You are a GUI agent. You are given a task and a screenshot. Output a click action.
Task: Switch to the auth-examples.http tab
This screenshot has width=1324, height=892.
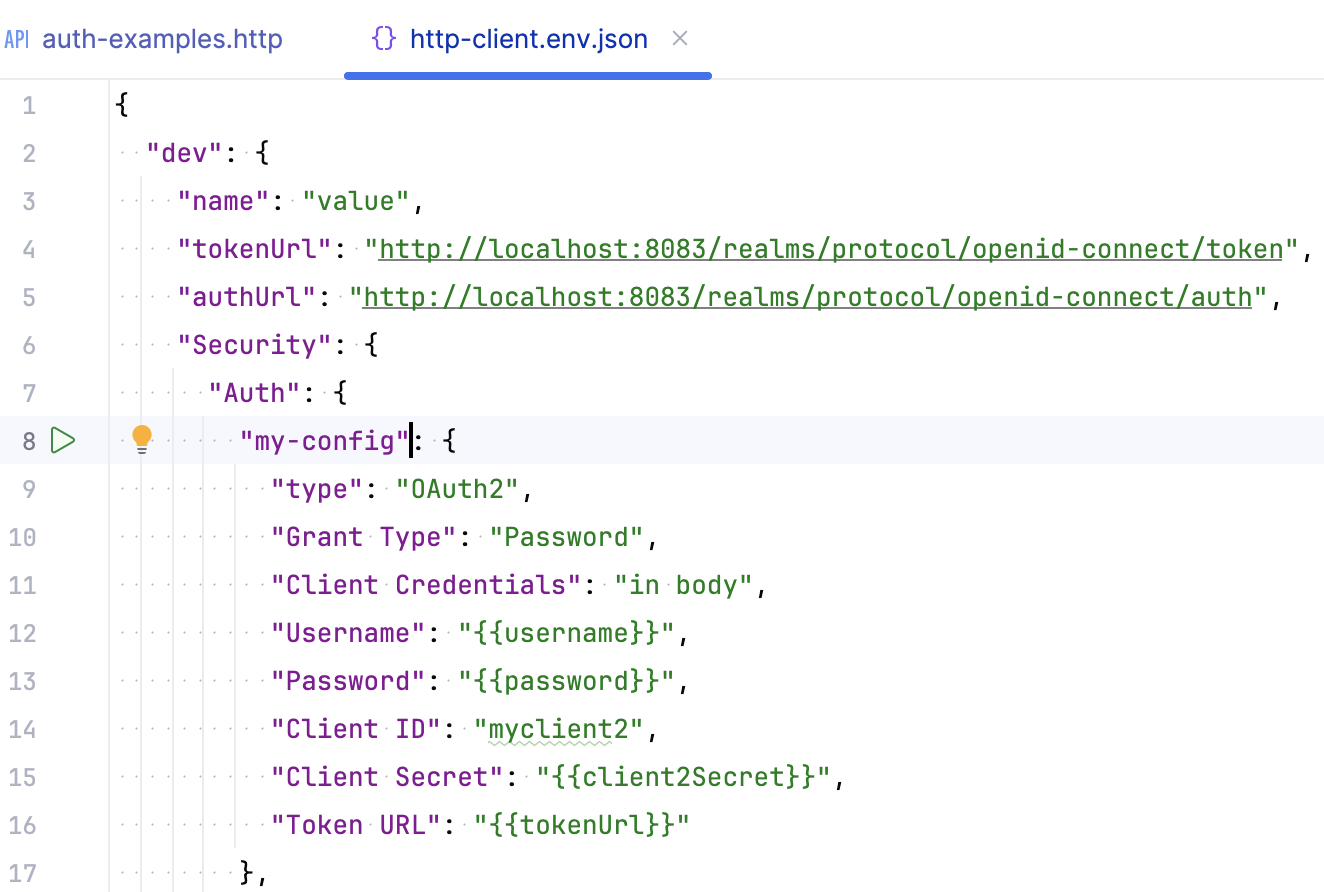click(x=162, y=38)
